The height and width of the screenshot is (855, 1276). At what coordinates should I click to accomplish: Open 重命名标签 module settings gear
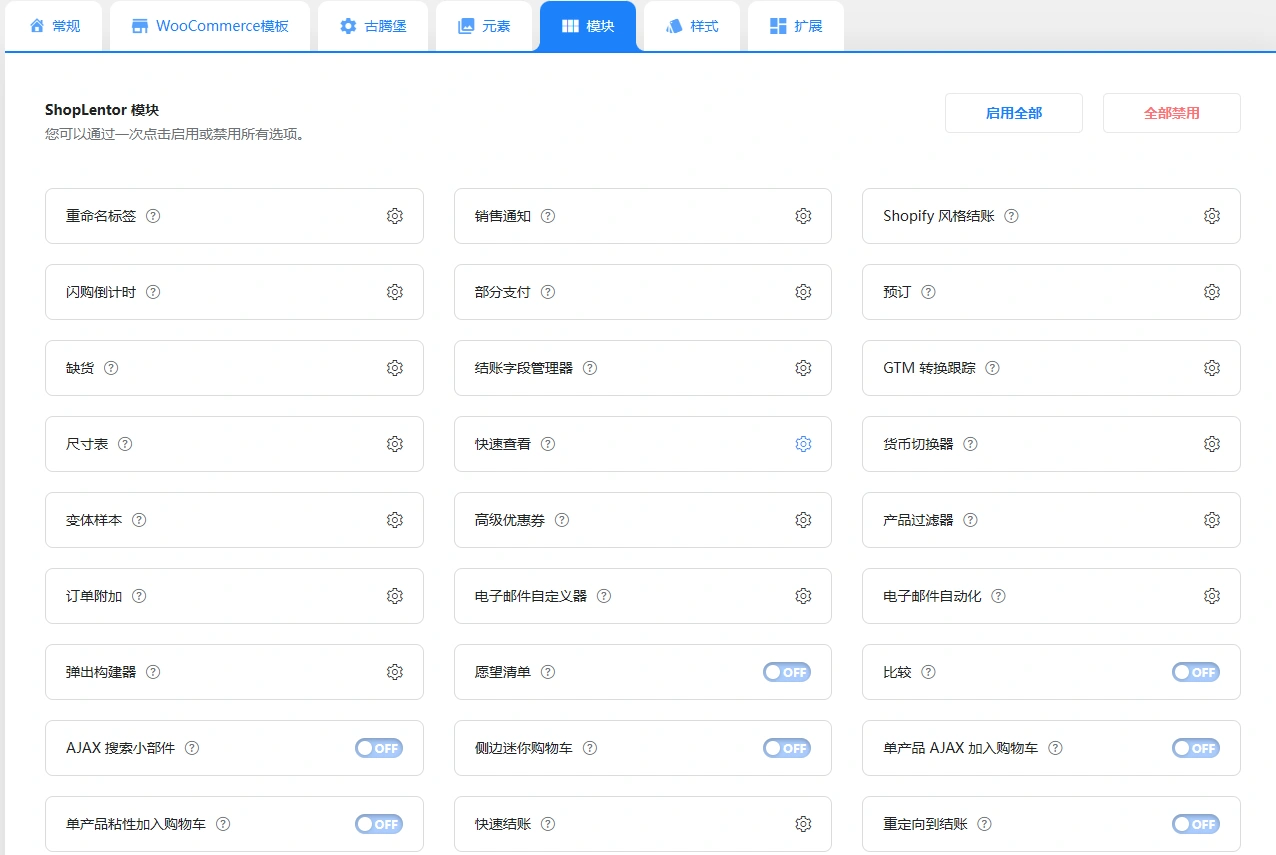pos(394,215)
